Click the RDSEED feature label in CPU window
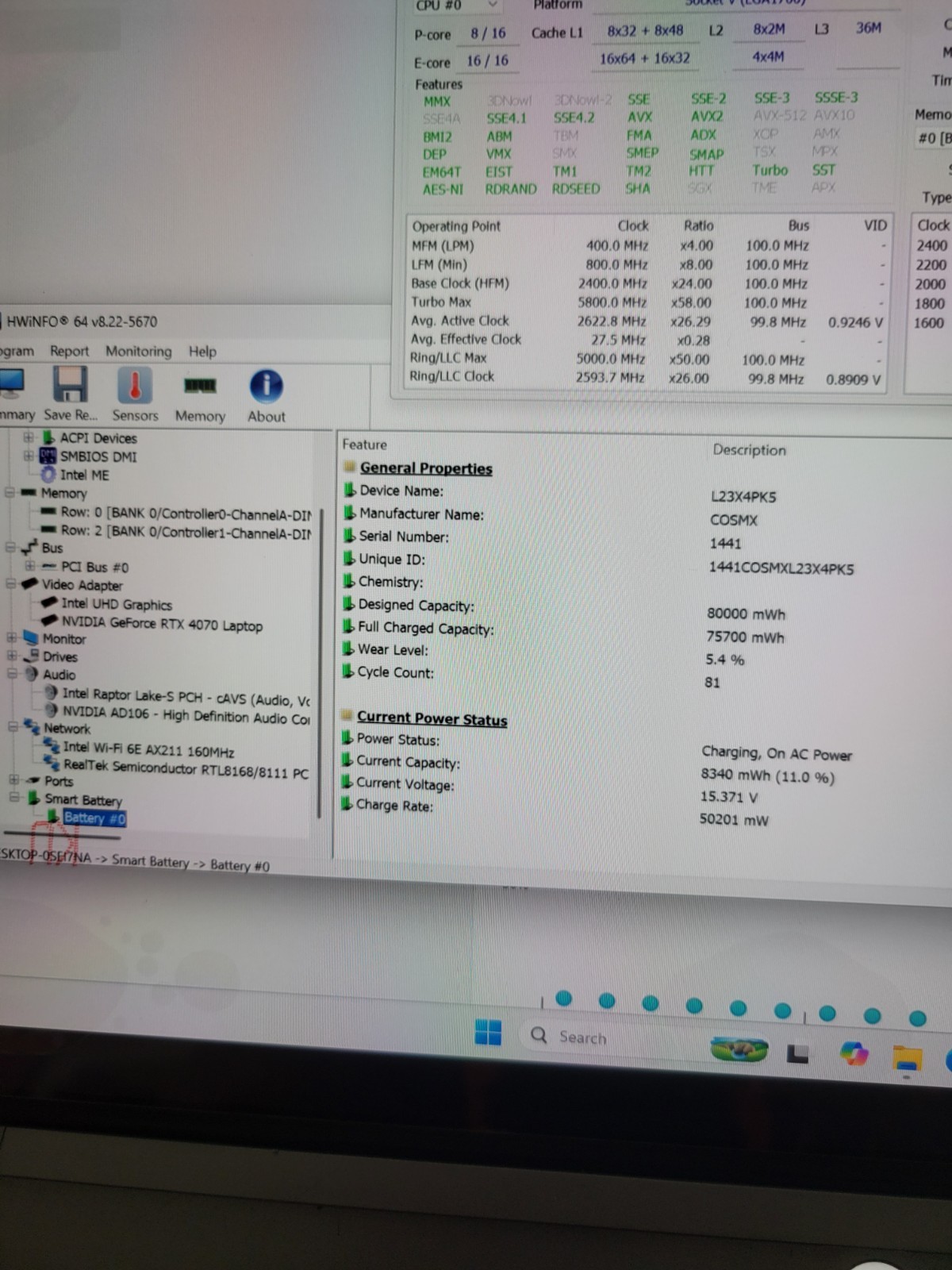 576,189
